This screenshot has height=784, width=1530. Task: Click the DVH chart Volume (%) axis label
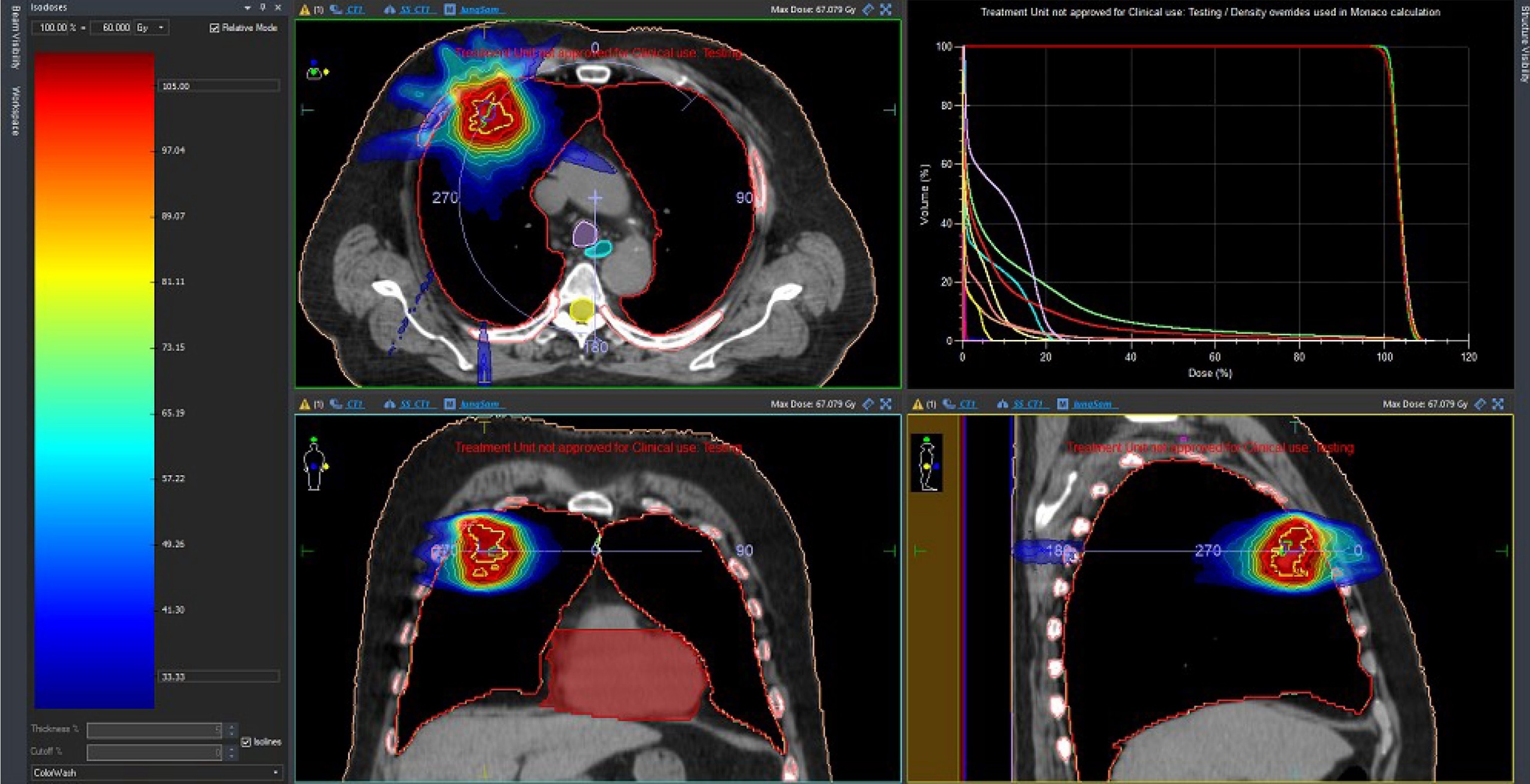point(925,195)
